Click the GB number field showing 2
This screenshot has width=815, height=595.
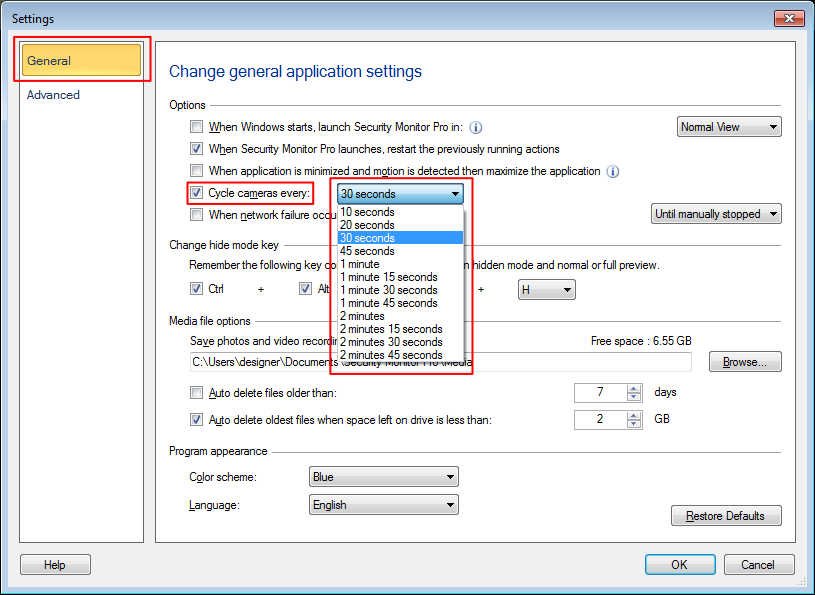(x=600, y=419)
